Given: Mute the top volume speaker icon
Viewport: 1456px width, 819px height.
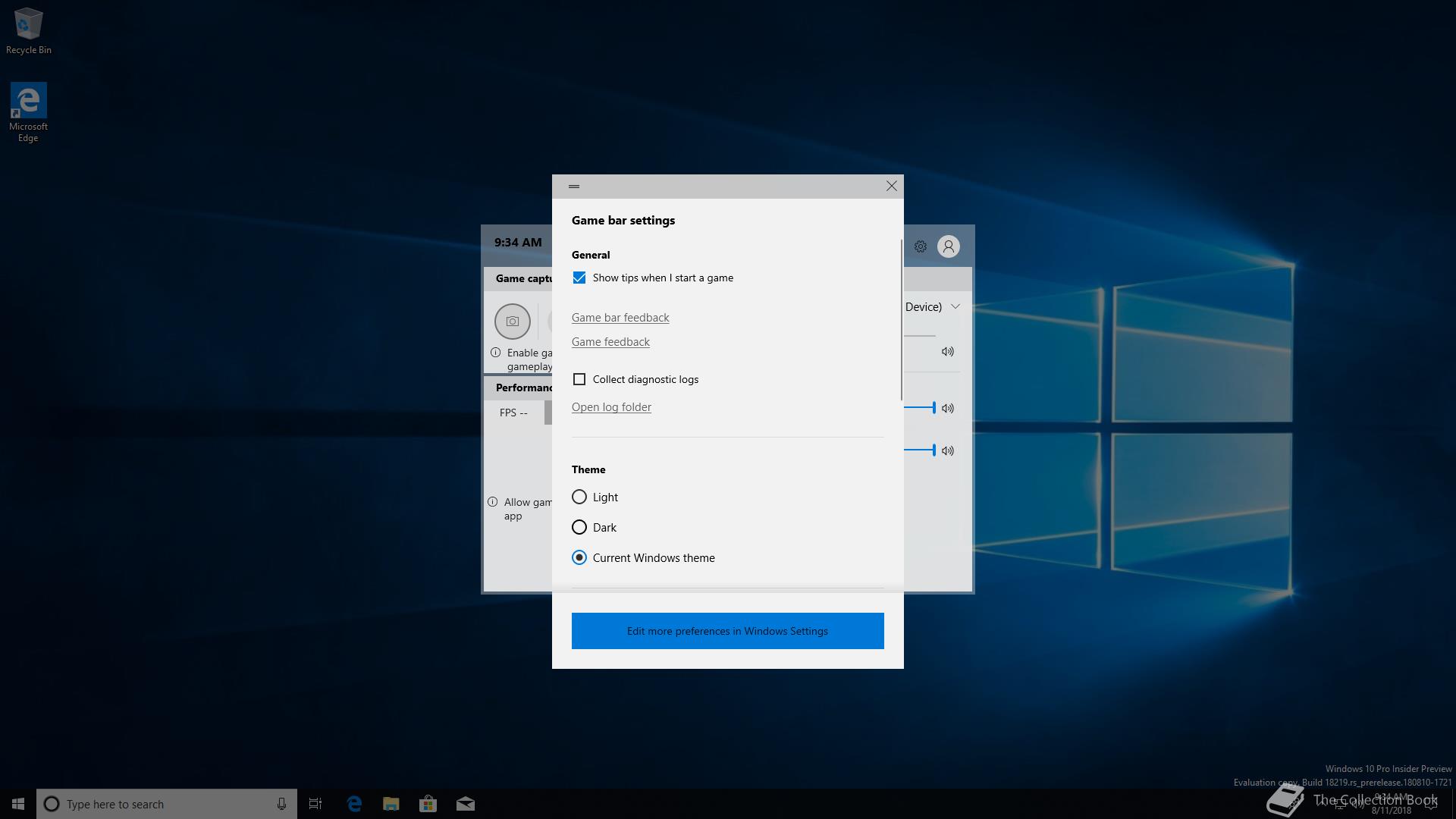Looking at the screenshot, I should [947, 352].
